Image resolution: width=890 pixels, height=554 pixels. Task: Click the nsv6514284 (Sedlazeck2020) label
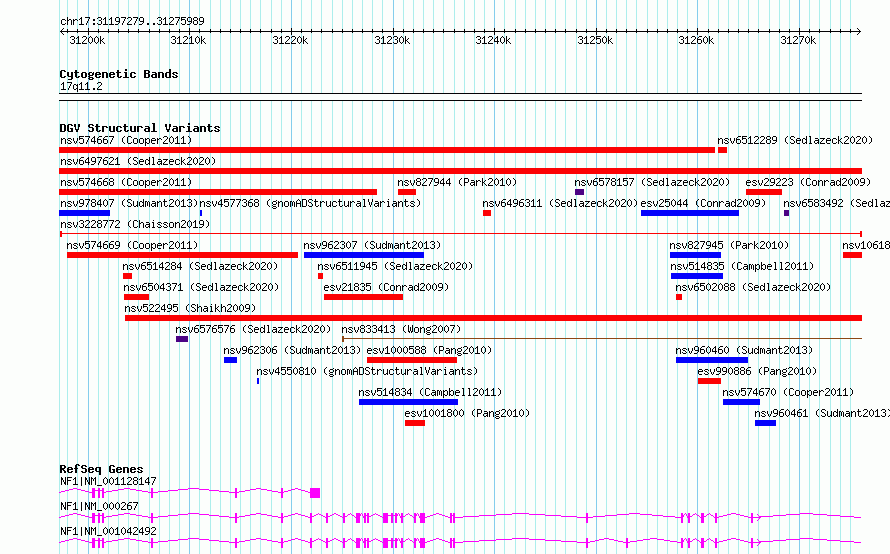click(x=200, y=266)
